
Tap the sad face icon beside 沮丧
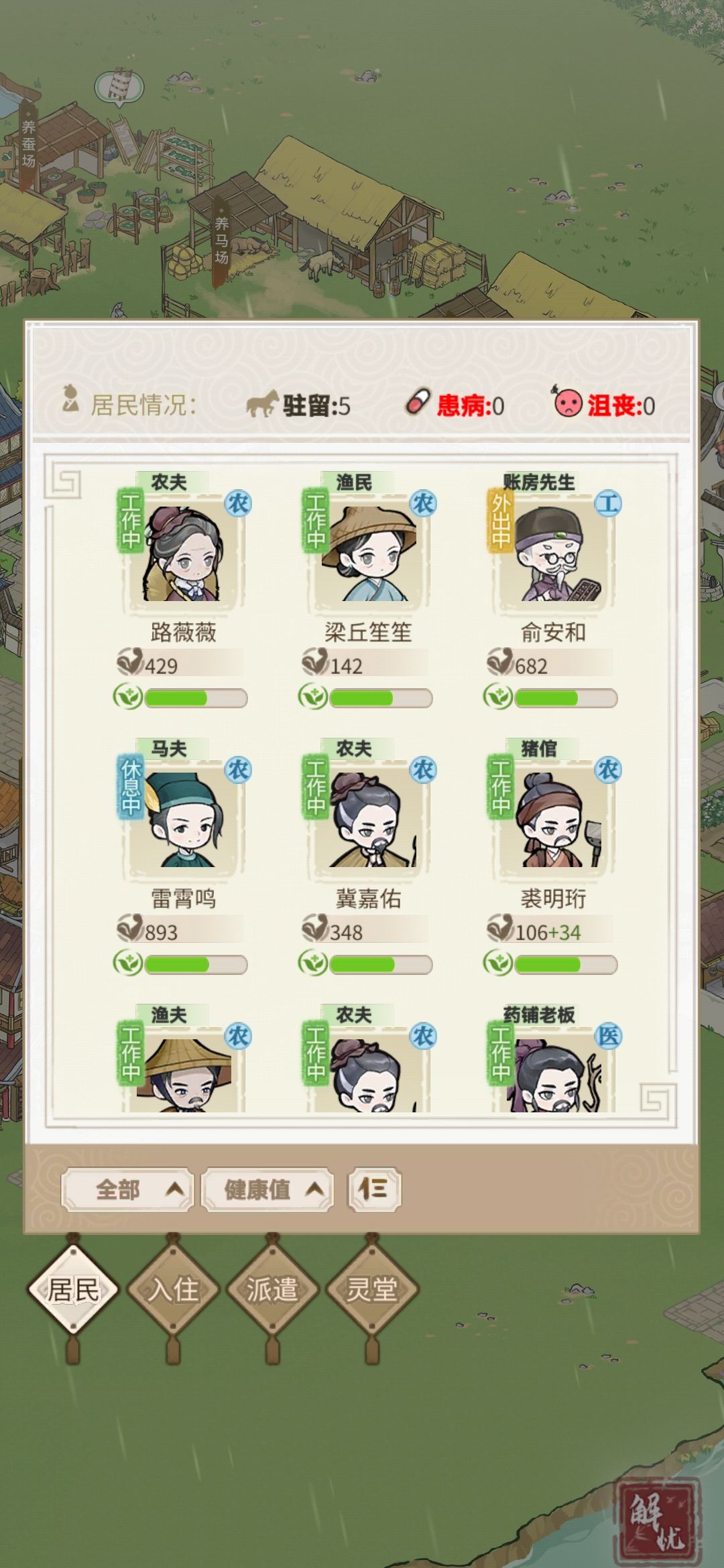point(567,401)
